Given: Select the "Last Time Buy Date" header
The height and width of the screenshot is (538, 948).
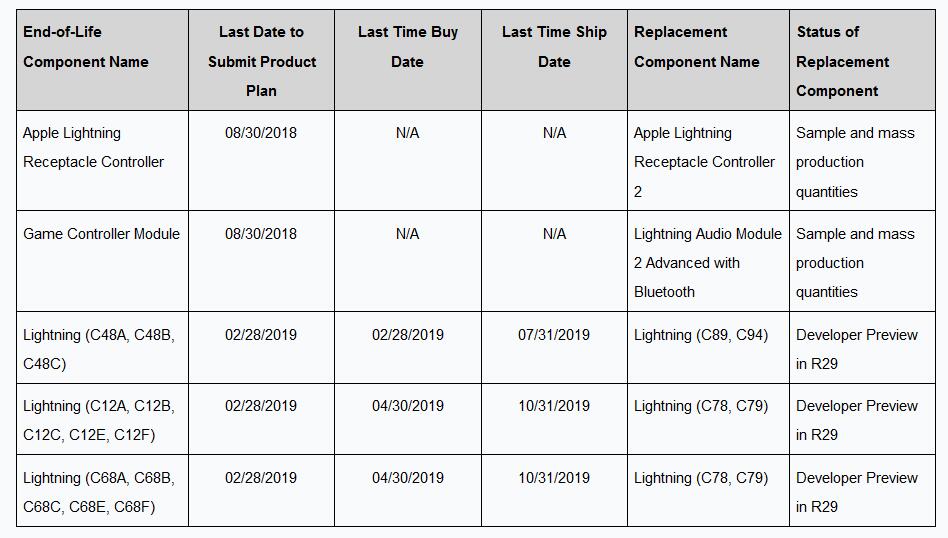Looking at the screenshot, I should click(x=407, y=47).
